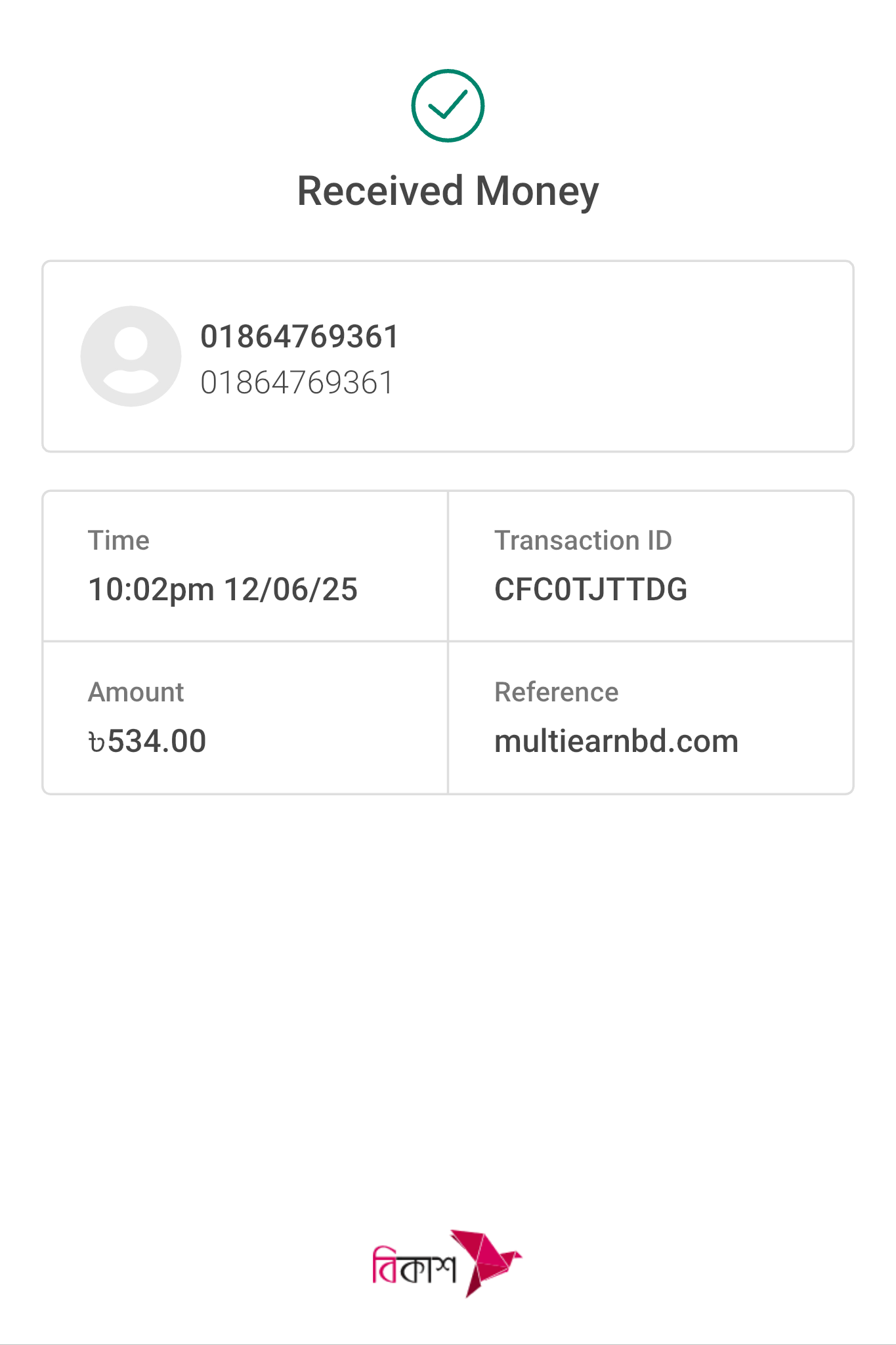
Task: Tap the amount value 534.00
Action: (x=157, y=741)
